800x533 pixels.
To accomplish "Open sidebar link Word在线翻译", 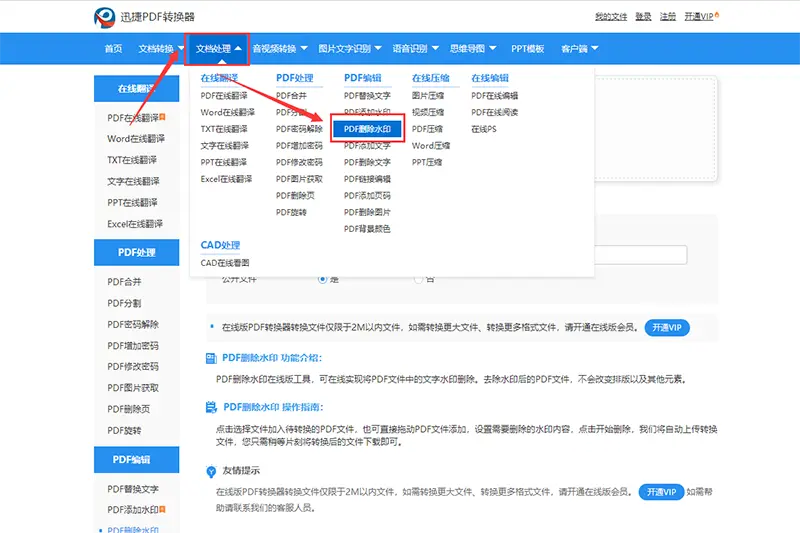I will (x=136, y=138).
